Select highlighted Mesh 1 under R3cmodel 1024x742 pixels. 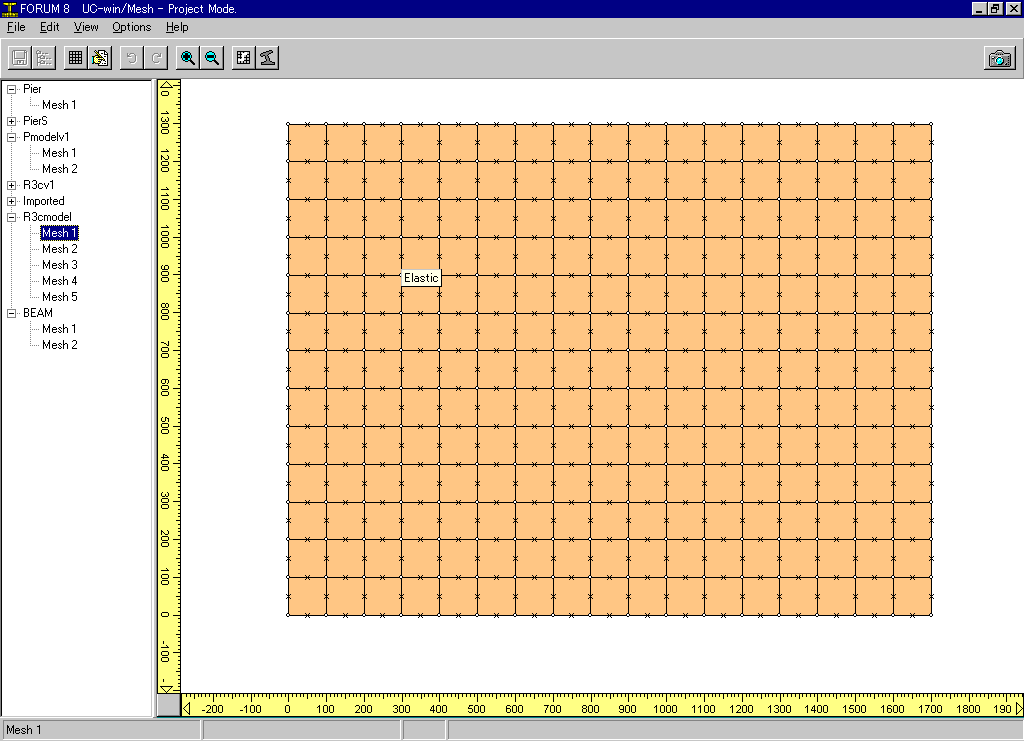(x=59, y=233)
